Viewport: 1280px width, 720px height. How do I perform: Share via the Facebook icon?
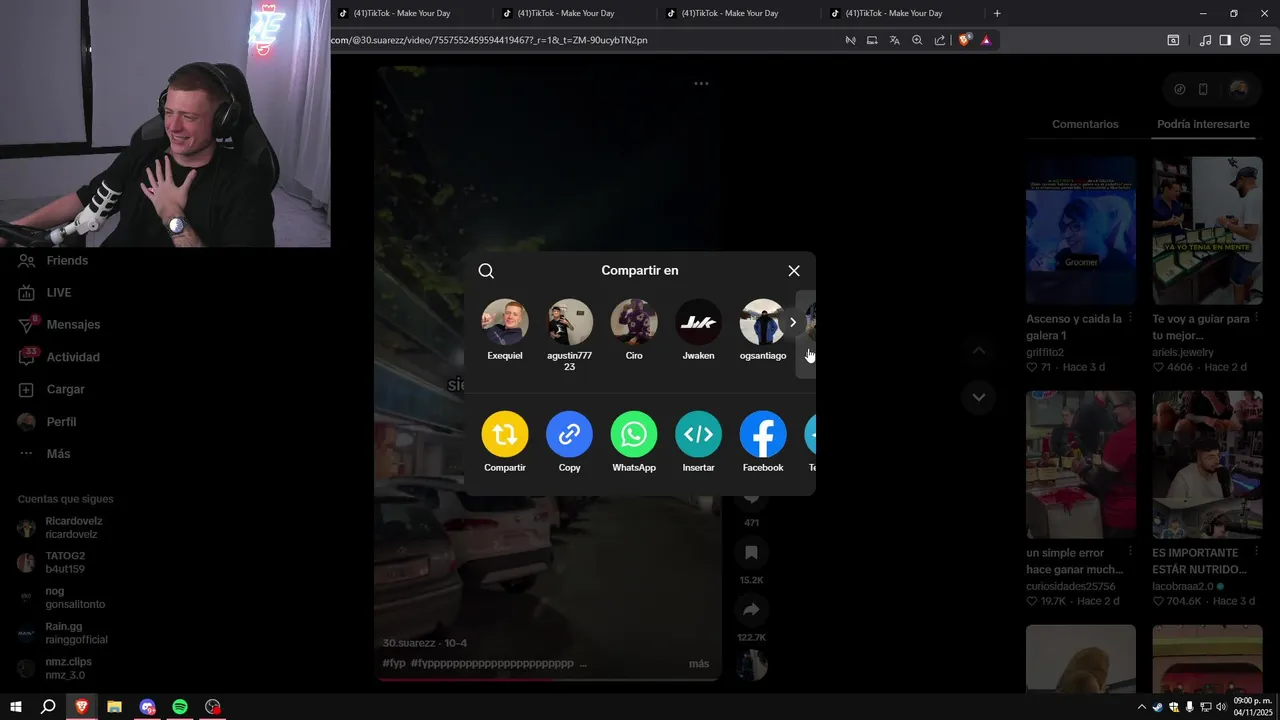tap(763, 434)
